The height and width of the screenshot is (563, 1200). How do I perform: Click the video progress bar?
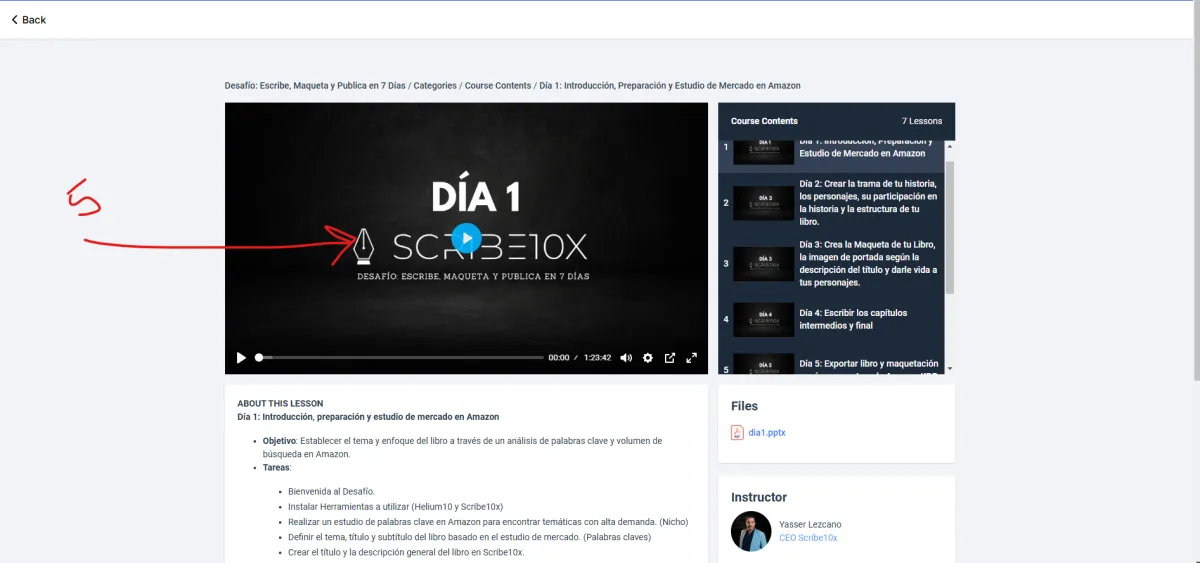click(x=400, y=358)
